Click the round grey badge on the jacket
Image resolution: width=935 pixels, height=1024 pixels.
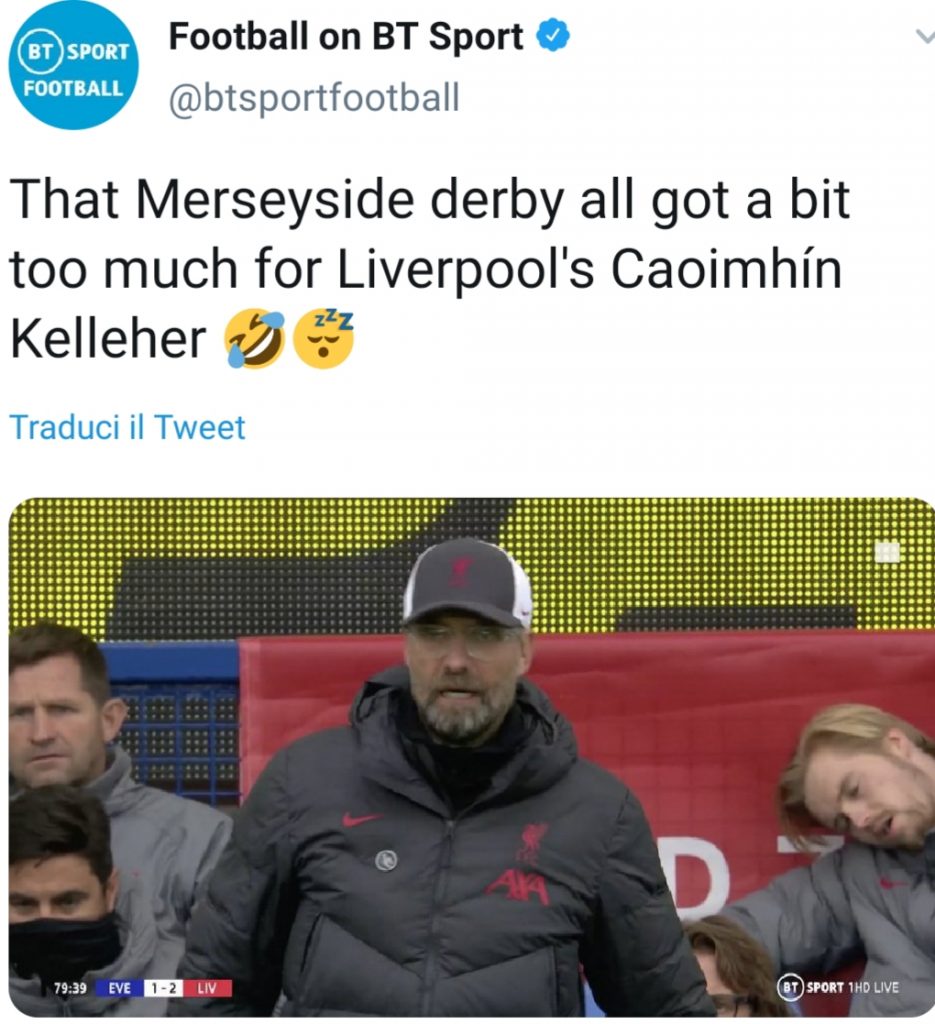(x=385, y=859)
